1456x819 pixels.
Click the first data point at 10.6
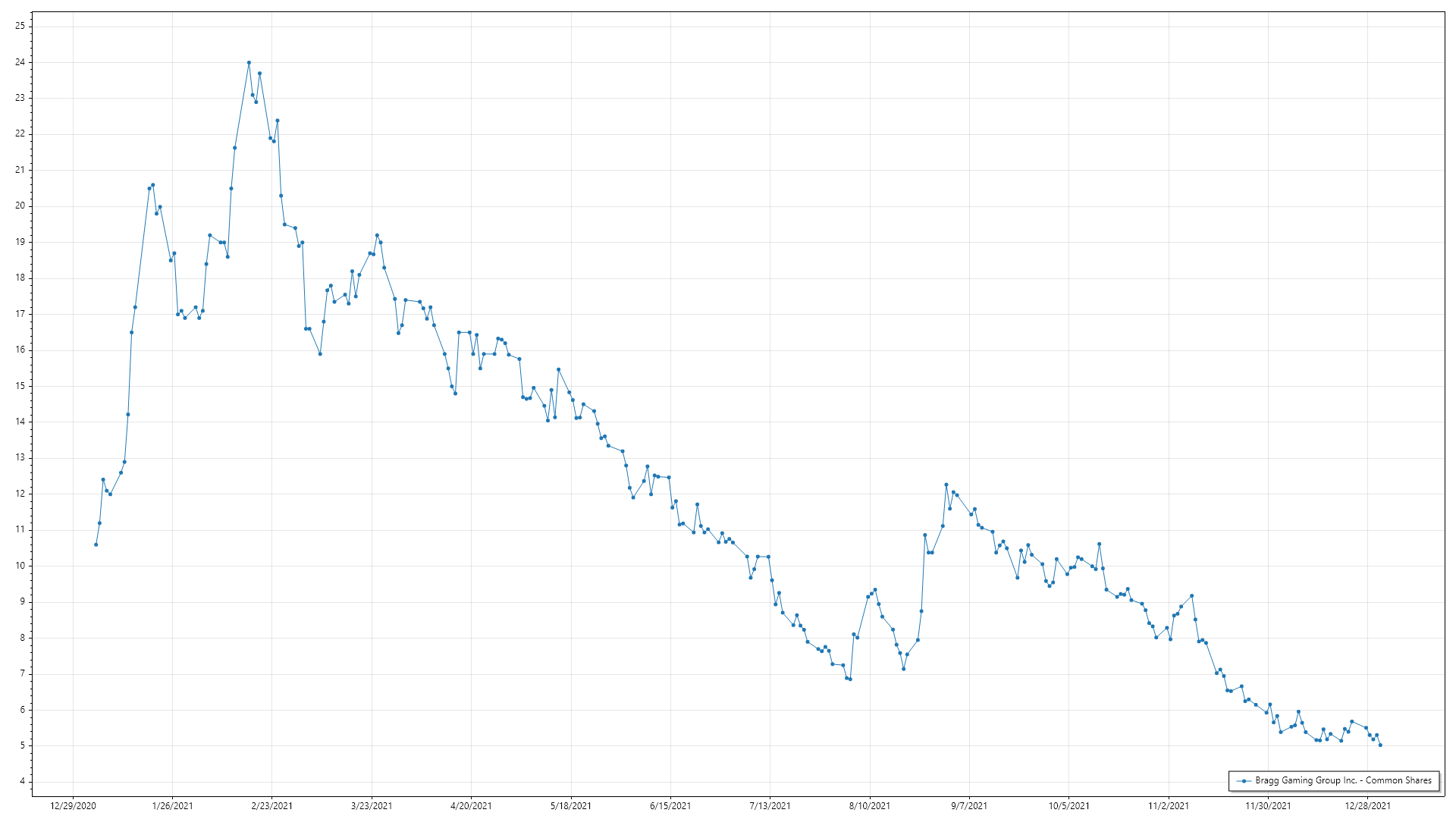96,544
